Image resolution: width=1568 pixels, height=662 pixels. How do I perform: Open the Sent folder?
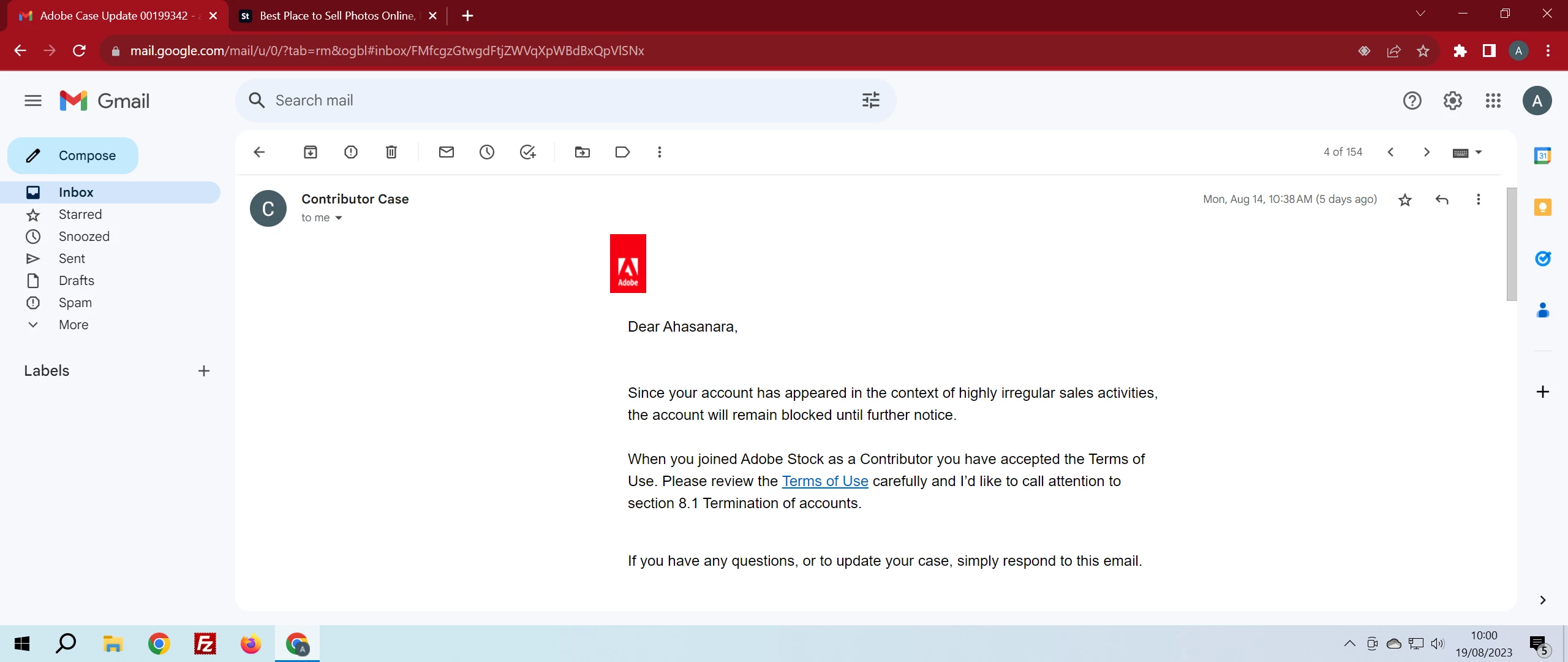72,259
